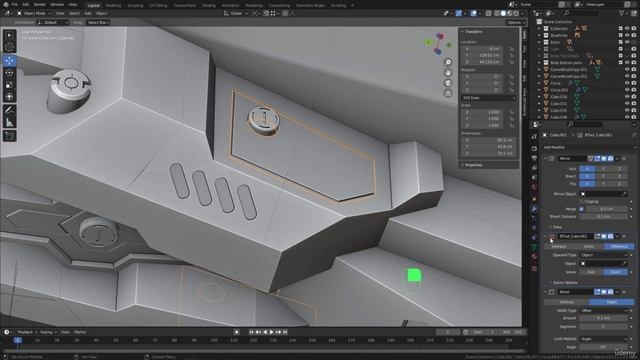Click the Blender logo menu icon

click(x=5, y=4)
